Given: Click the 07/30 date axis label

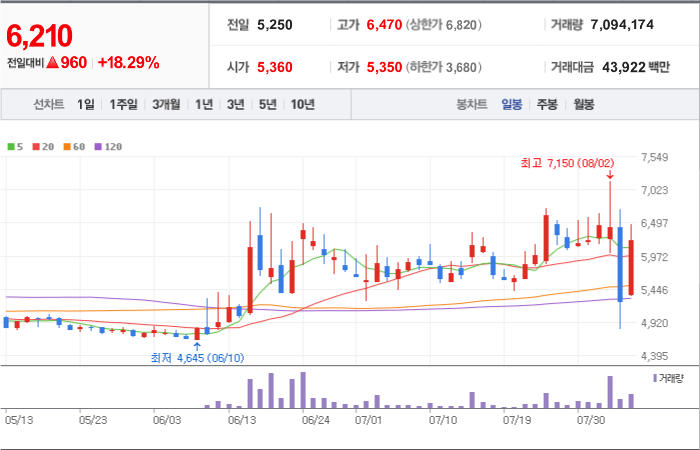Looking at the screenshot, I should coord(591,421).
